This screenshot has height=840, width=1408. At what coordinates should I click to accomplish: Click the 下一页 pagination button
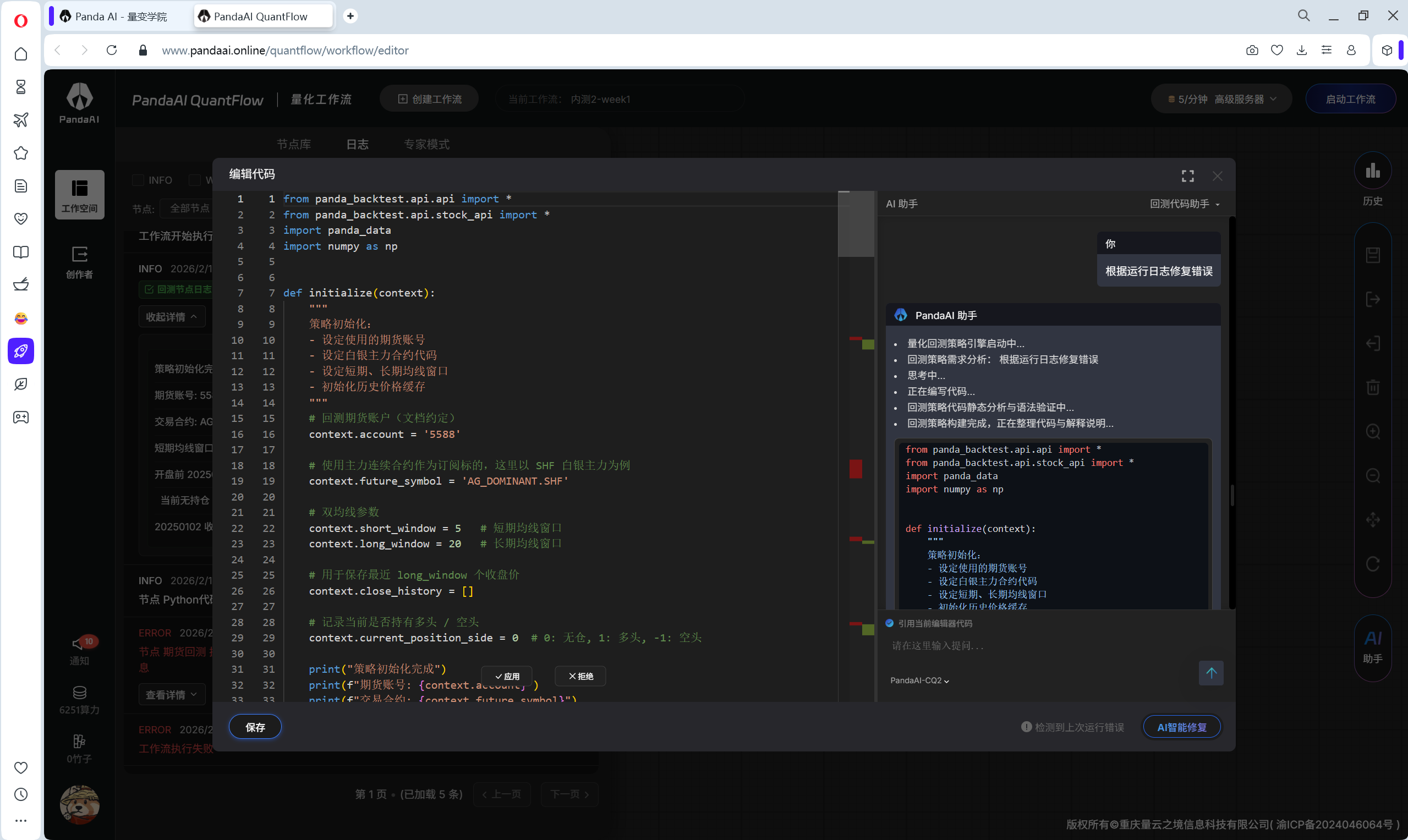pos(569,794)
